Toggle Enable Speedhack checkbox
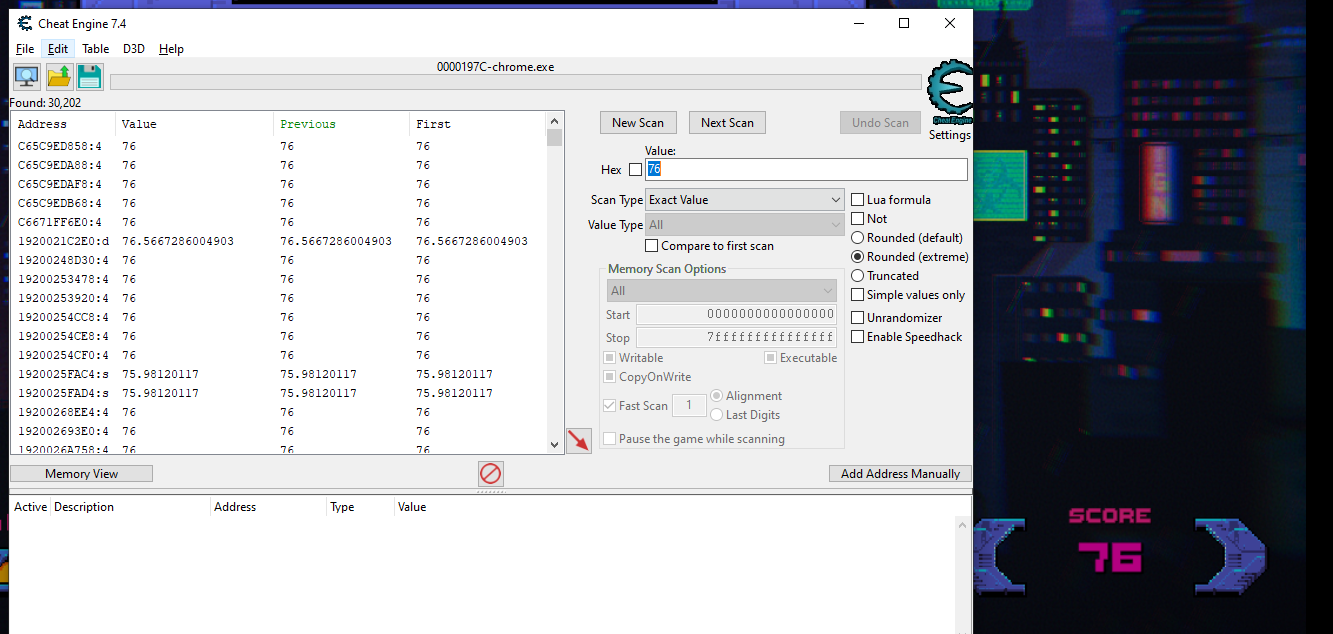The image size is (1333, 634). click(858, 337)
